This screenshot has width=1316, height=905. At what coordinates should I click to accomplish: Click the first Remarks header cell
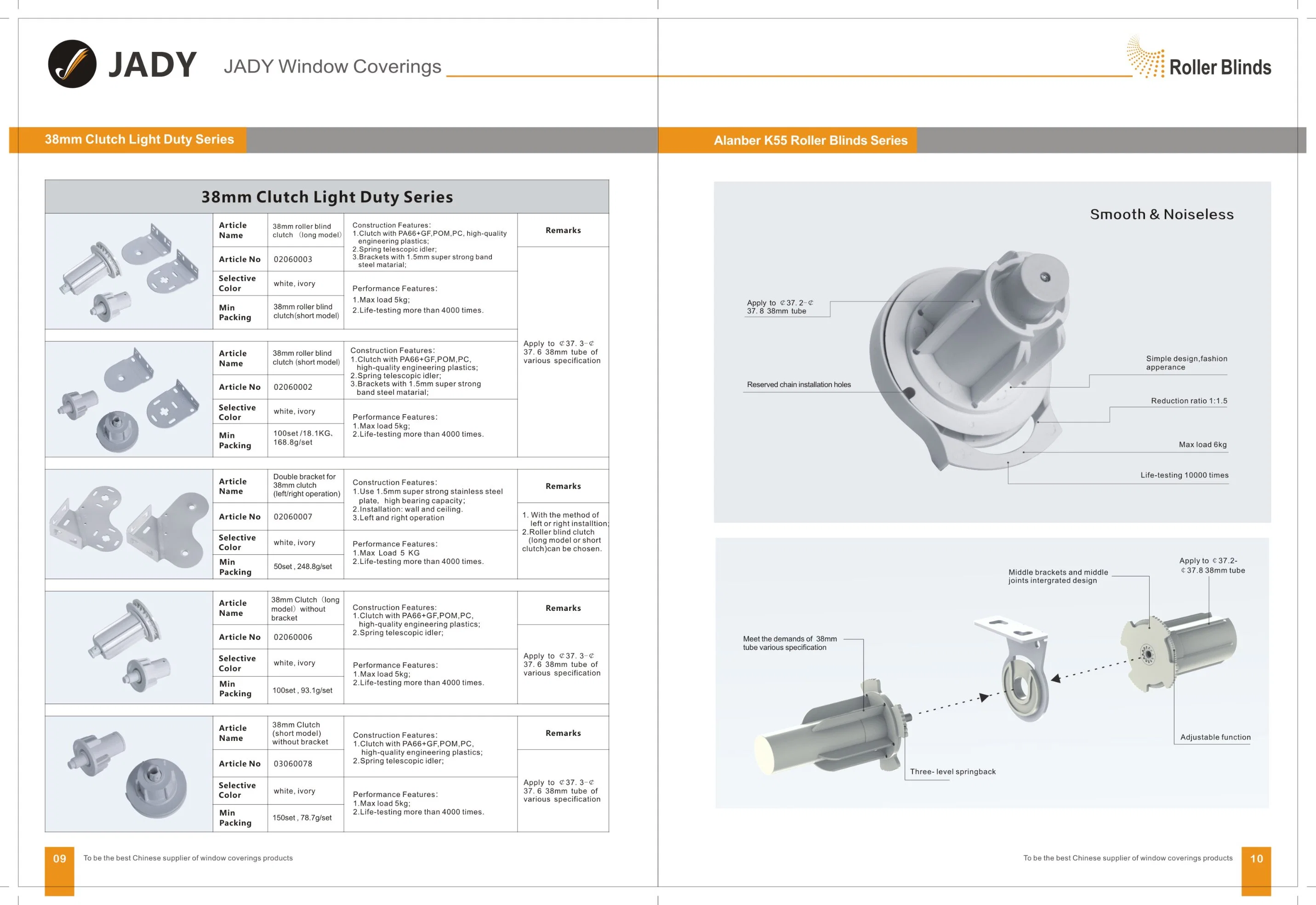[x=563, y=230]
